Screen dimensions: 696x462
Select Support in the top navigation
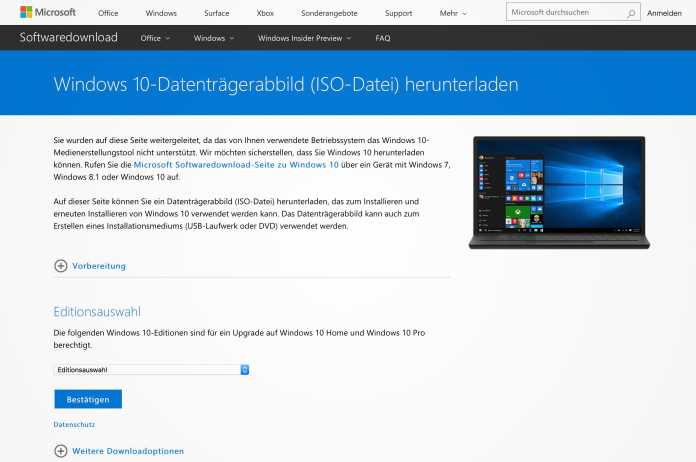point(398,14)
